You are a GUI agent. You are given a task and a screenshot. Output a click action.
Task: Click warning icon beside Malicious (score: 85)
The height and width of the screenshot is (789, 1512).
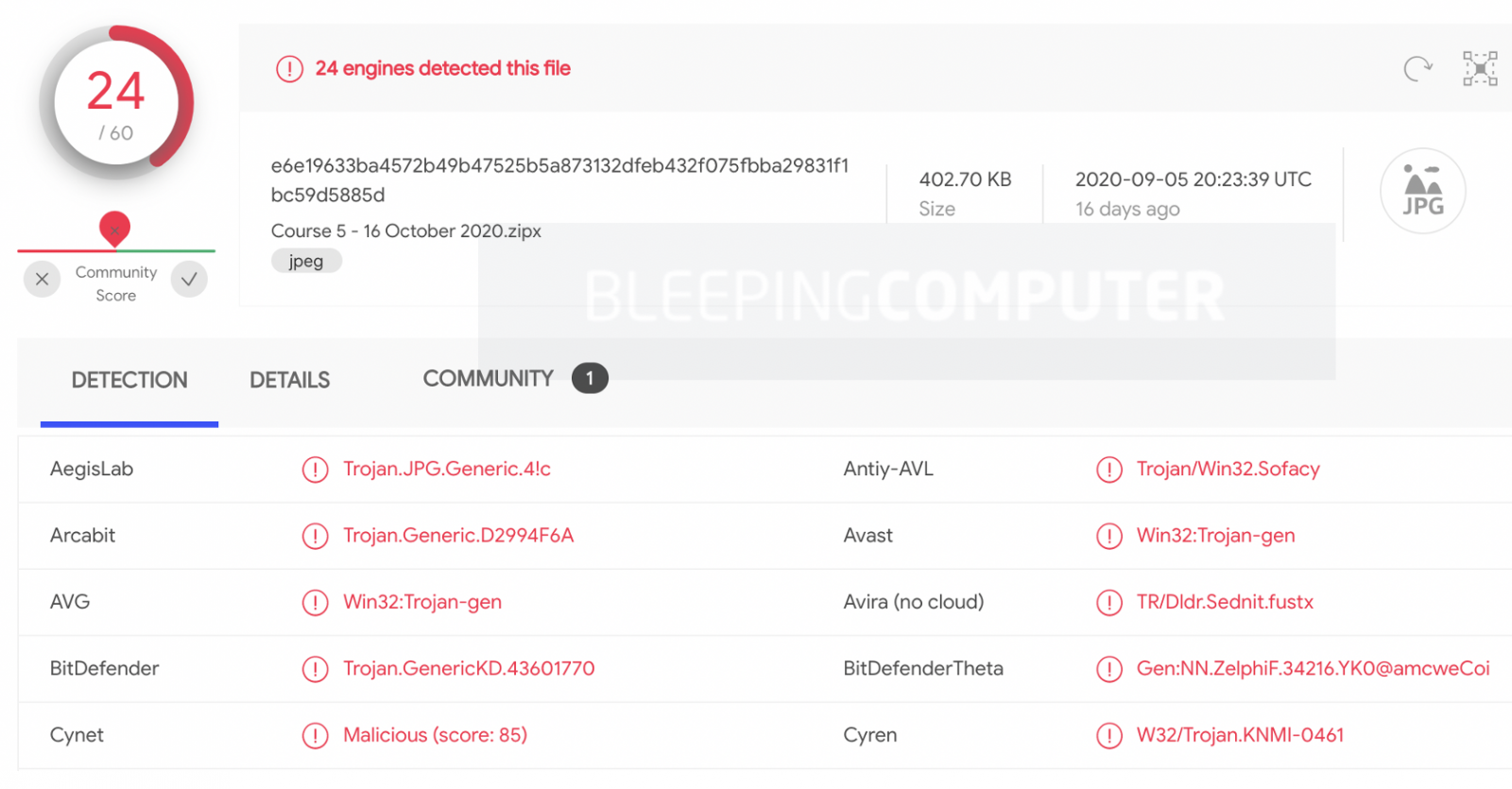315,735
